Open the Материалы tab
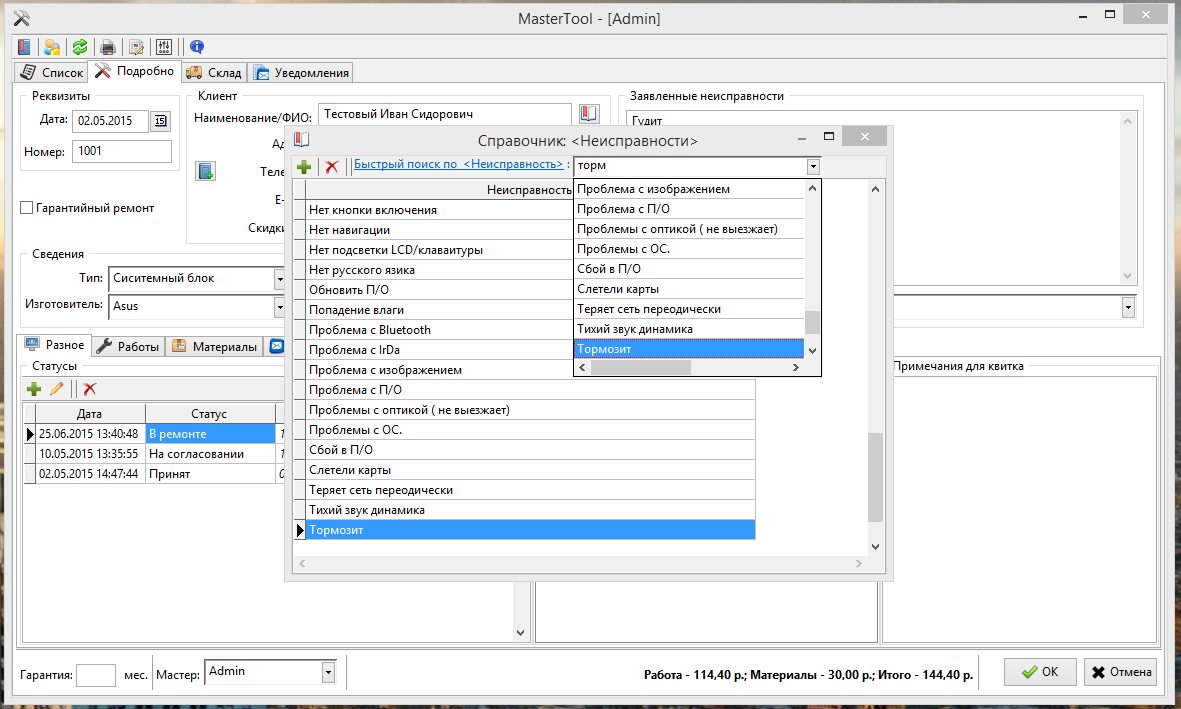The image size is (1181, 709). click(x=215, y=346)
